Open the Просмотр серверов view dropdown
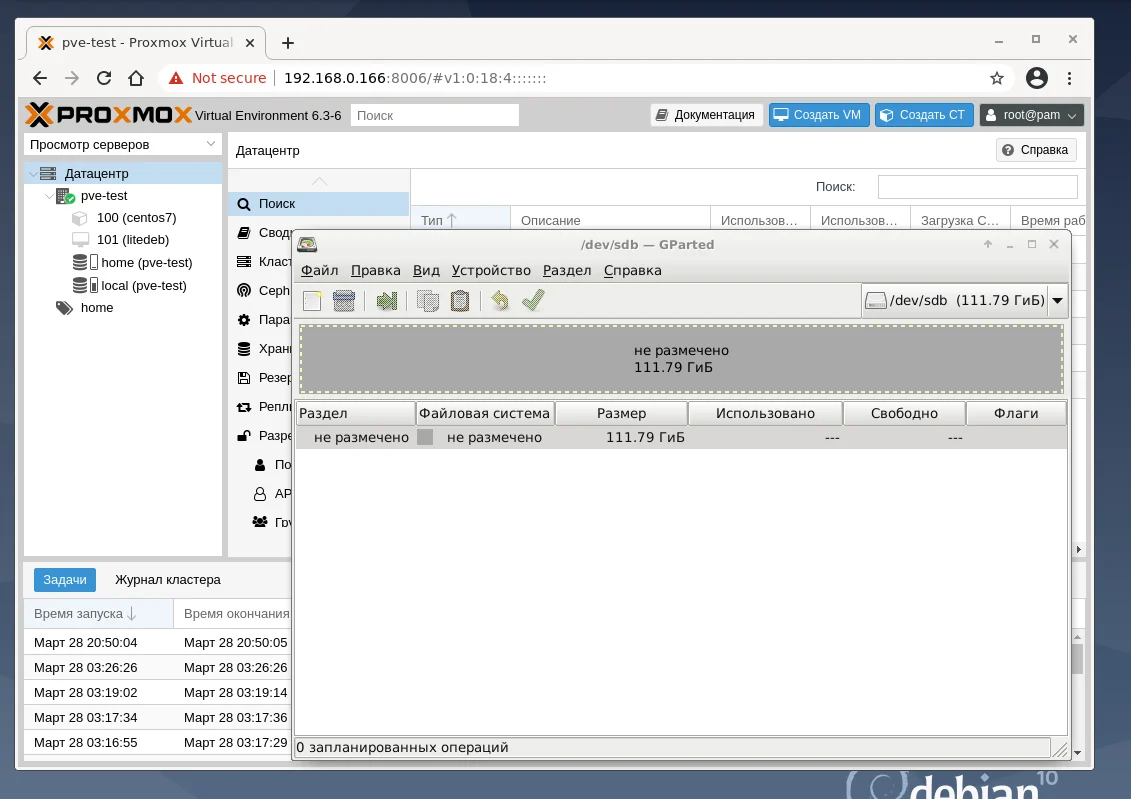 123,144
